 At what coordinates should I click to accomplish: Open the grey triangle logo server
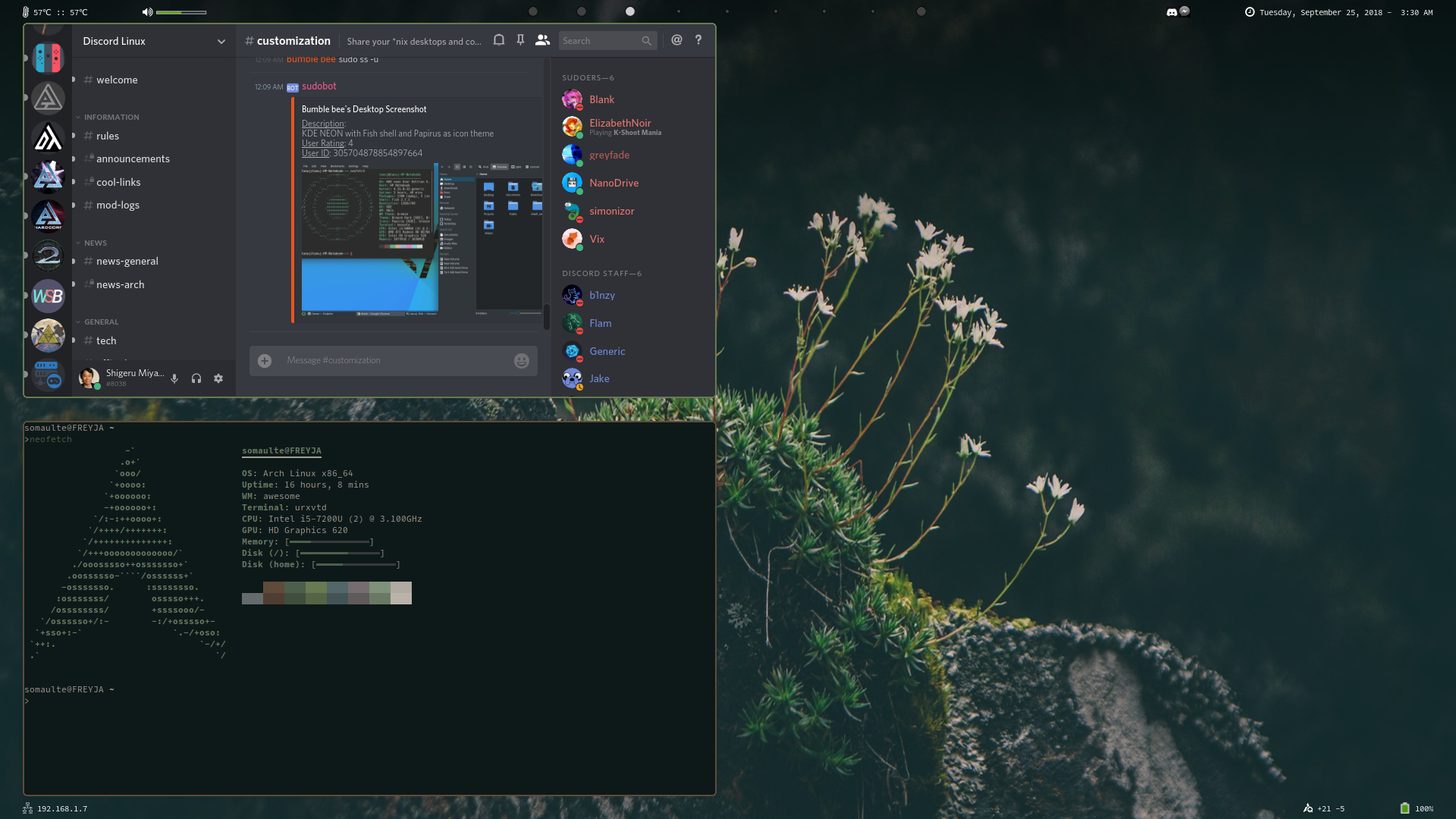click(x=48, y=98)
